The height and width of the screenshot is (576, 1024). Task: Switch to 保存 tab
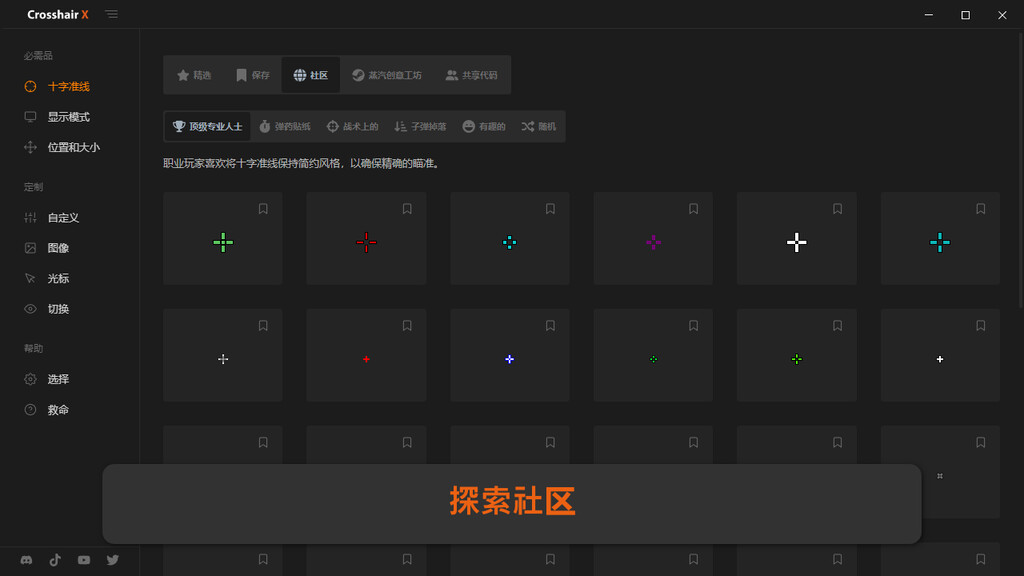point(252,75)
